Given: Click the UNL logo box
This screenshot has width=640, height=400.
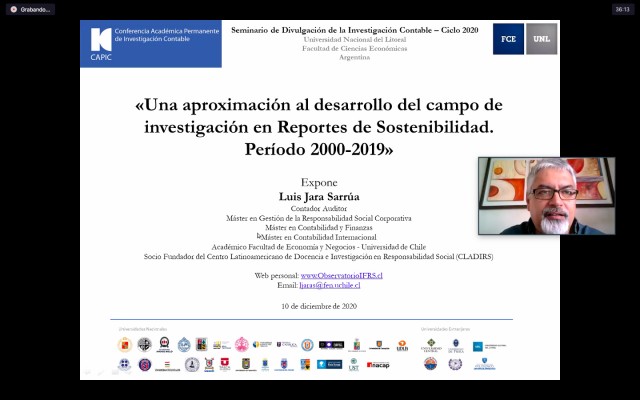Looking at the screenshot, I should [x=541, y=39].
